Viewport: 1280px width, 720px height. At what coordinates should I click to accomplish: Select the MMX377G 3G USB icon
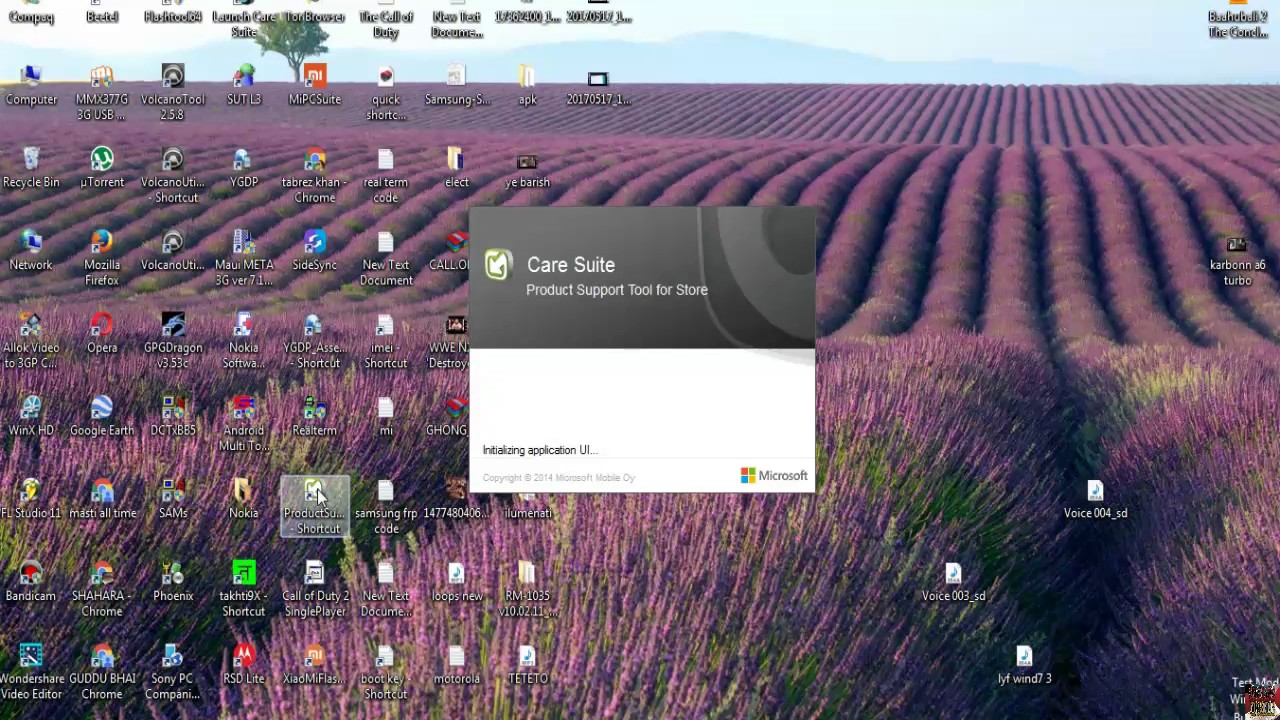click(x=102, y=93)
